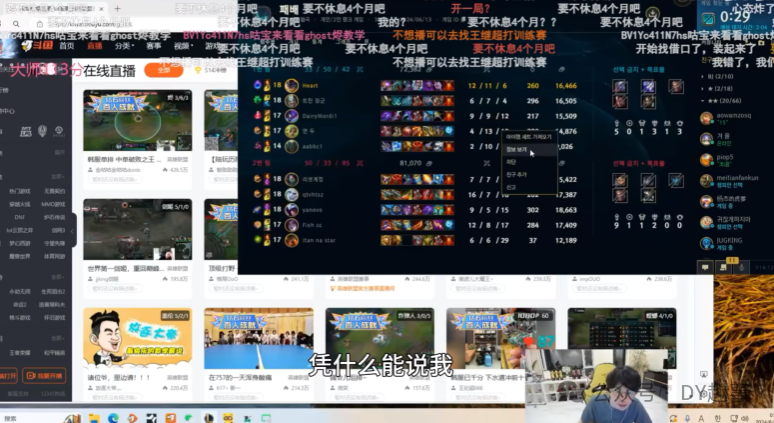The image size is (774, 423).
Task: Click qtvhtsz's champion portrait in scoreboard
Action: point(291,194)
